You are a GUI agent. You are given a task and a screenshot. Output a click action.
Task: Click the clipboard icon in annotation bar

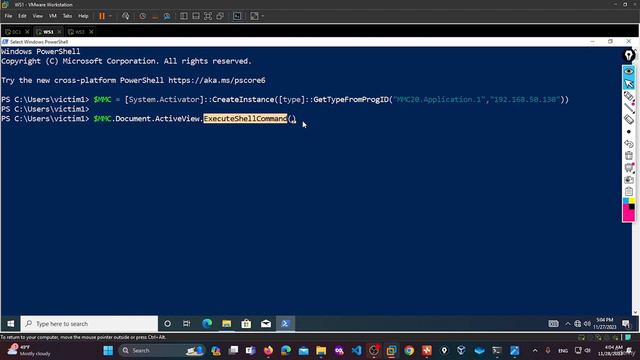(629, 191)
